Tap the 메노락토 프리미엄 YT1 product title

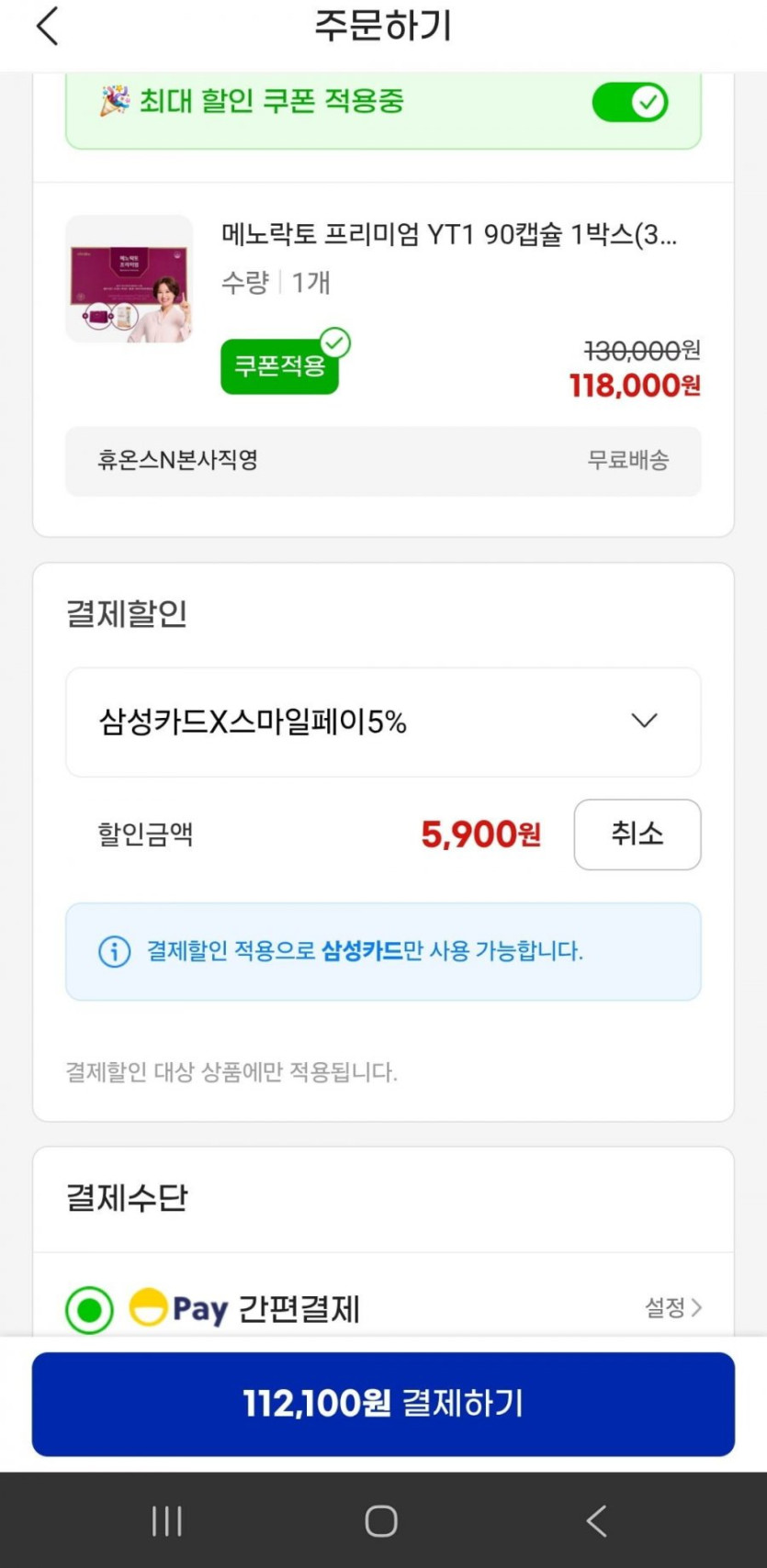pyautogui.click(x=448, y=235)
